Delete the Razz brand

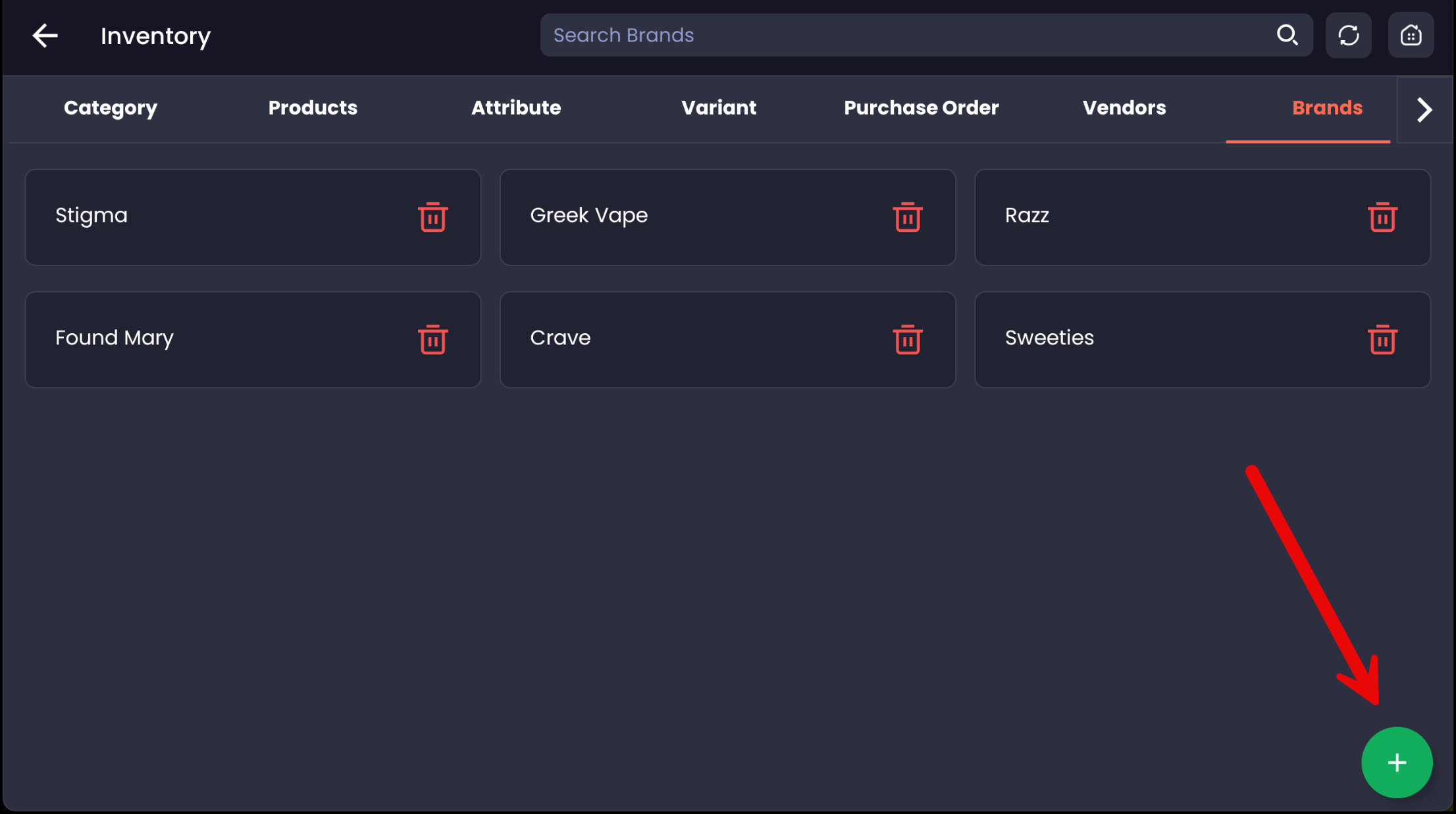tap(1382, 217)
